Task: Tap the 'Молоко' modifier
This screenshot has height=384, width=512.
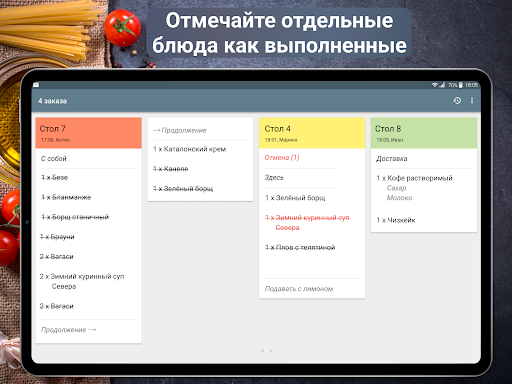Action: pyautogui.click(x=399, y=198)
